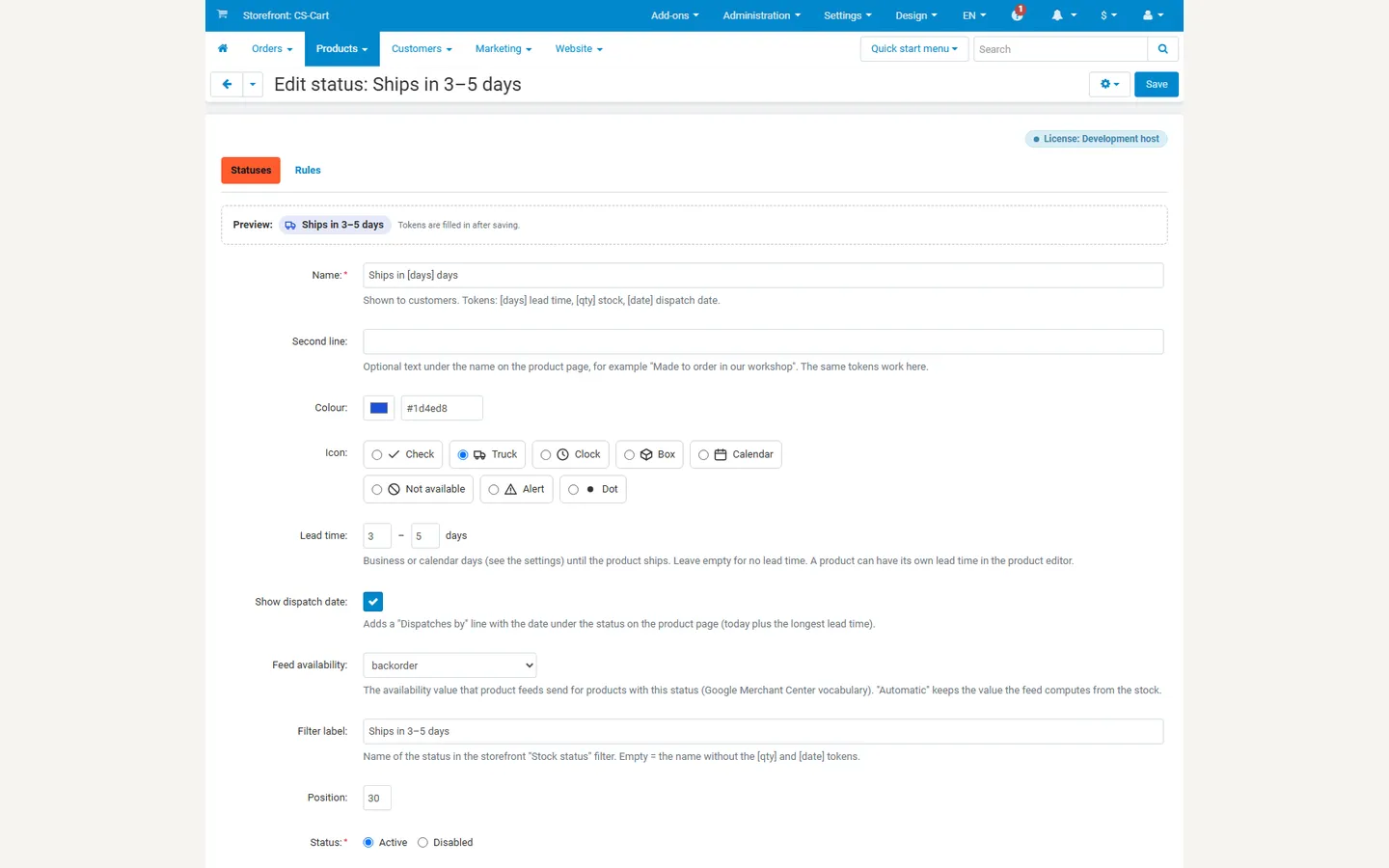Screen dimensions: 1389x868
Task: Open the Products menu
Action: (342, 49)
